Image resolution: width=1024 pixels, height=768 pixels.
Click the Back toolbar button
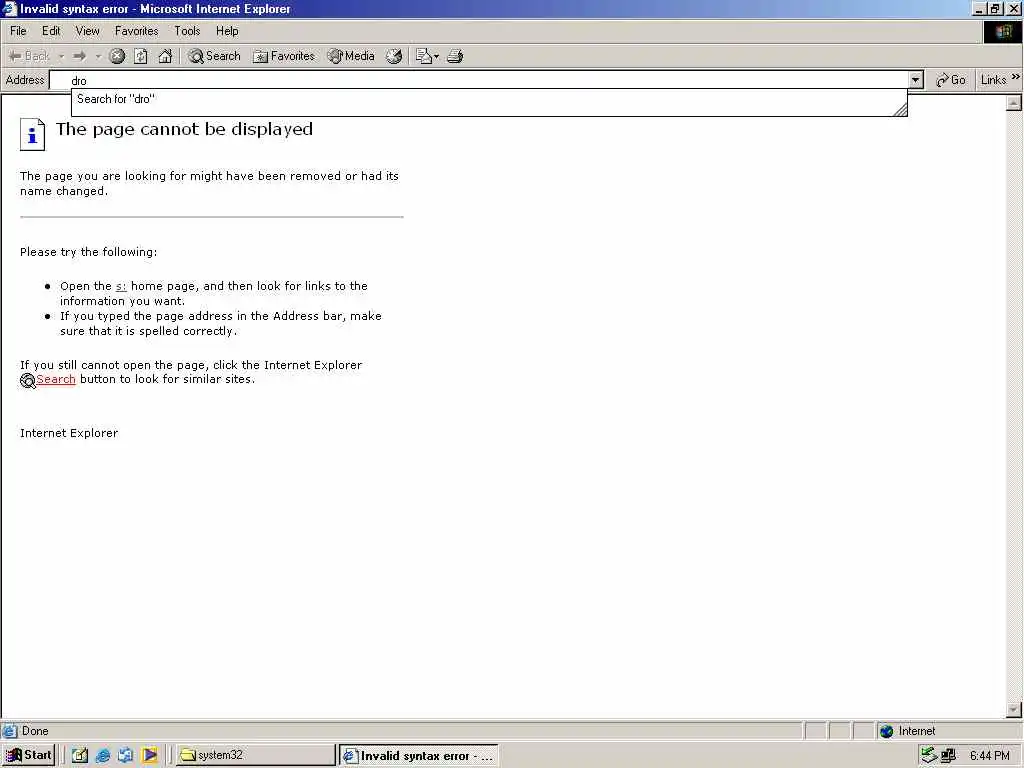click(x=29, y=56)
